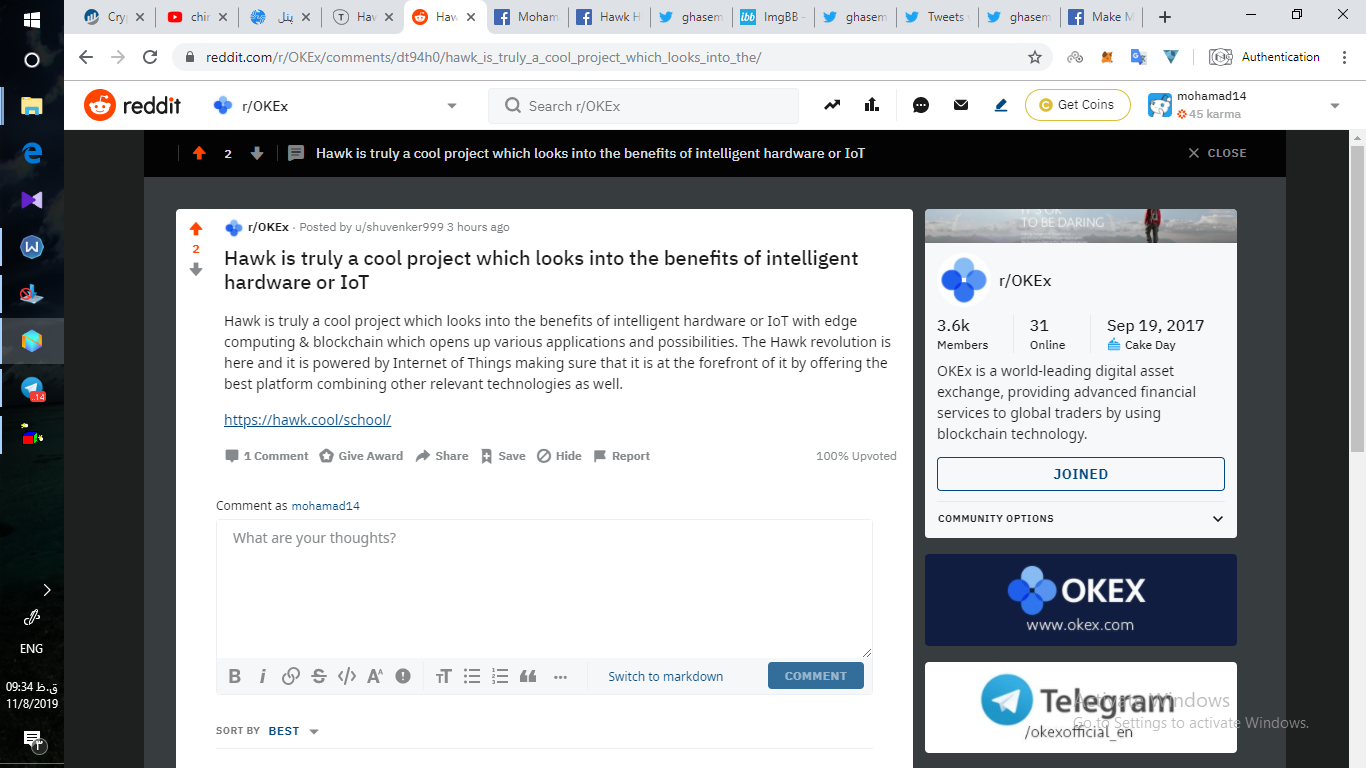Open the mohamad14 user menu dropdown
This screenshot has height=768, width=1366.
pyautogui.click(x=1244, y=105)
